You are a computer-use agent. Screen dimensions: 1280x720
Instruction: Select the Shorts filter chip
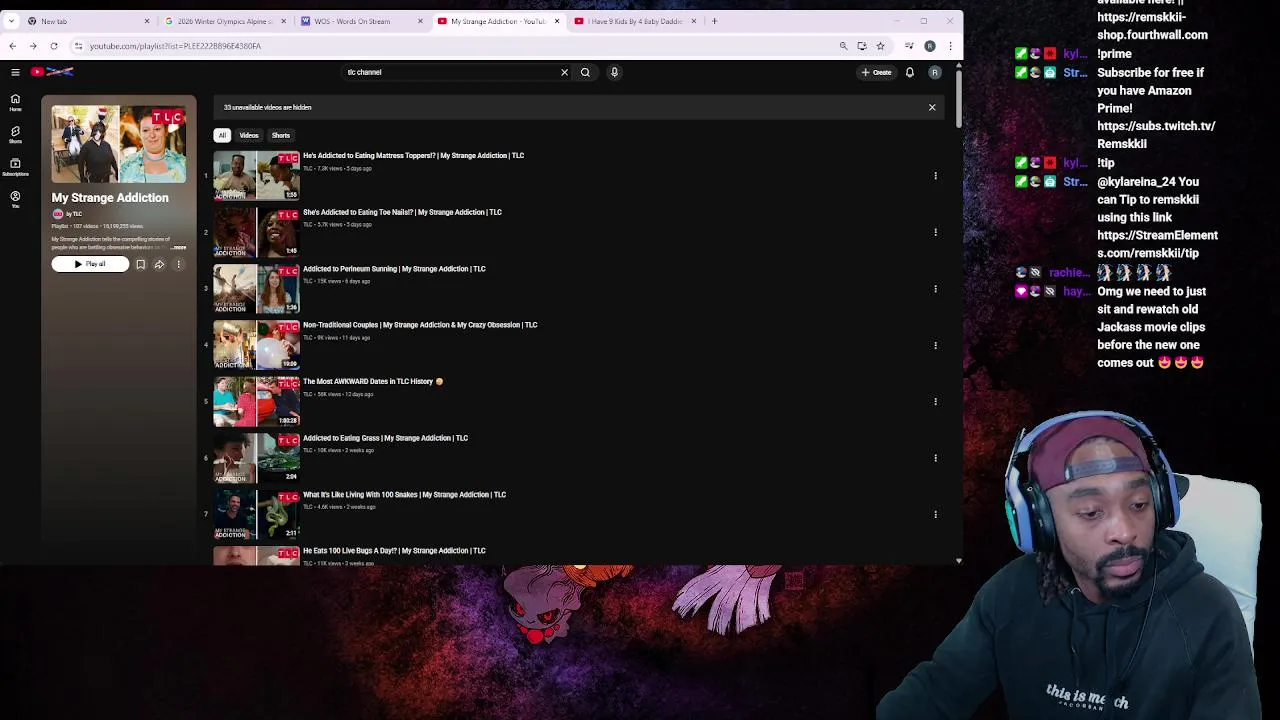(281, 135)
